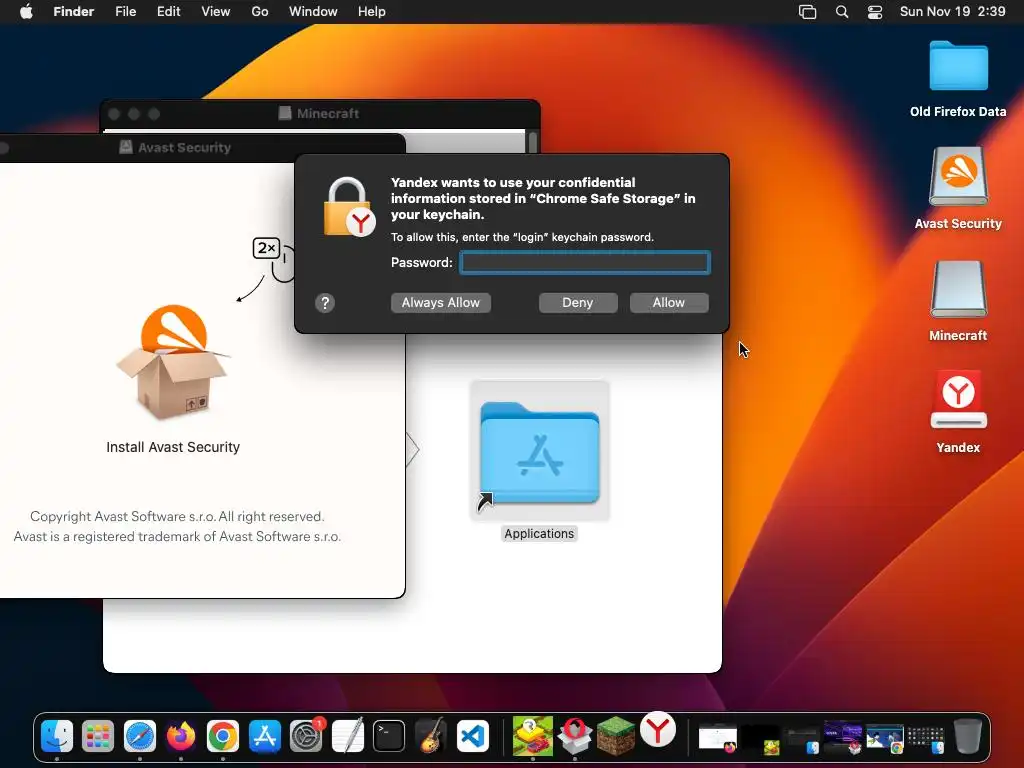Launch Safari from the Dock

140,736
